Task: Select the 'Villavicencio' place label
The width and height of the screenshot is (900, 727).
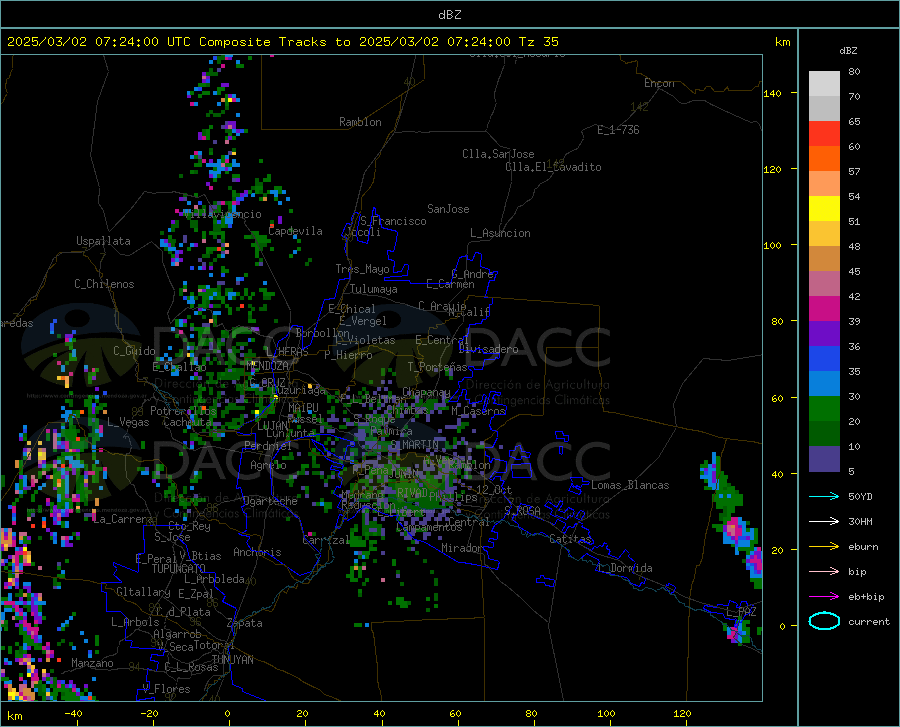Action: [223, 214]
